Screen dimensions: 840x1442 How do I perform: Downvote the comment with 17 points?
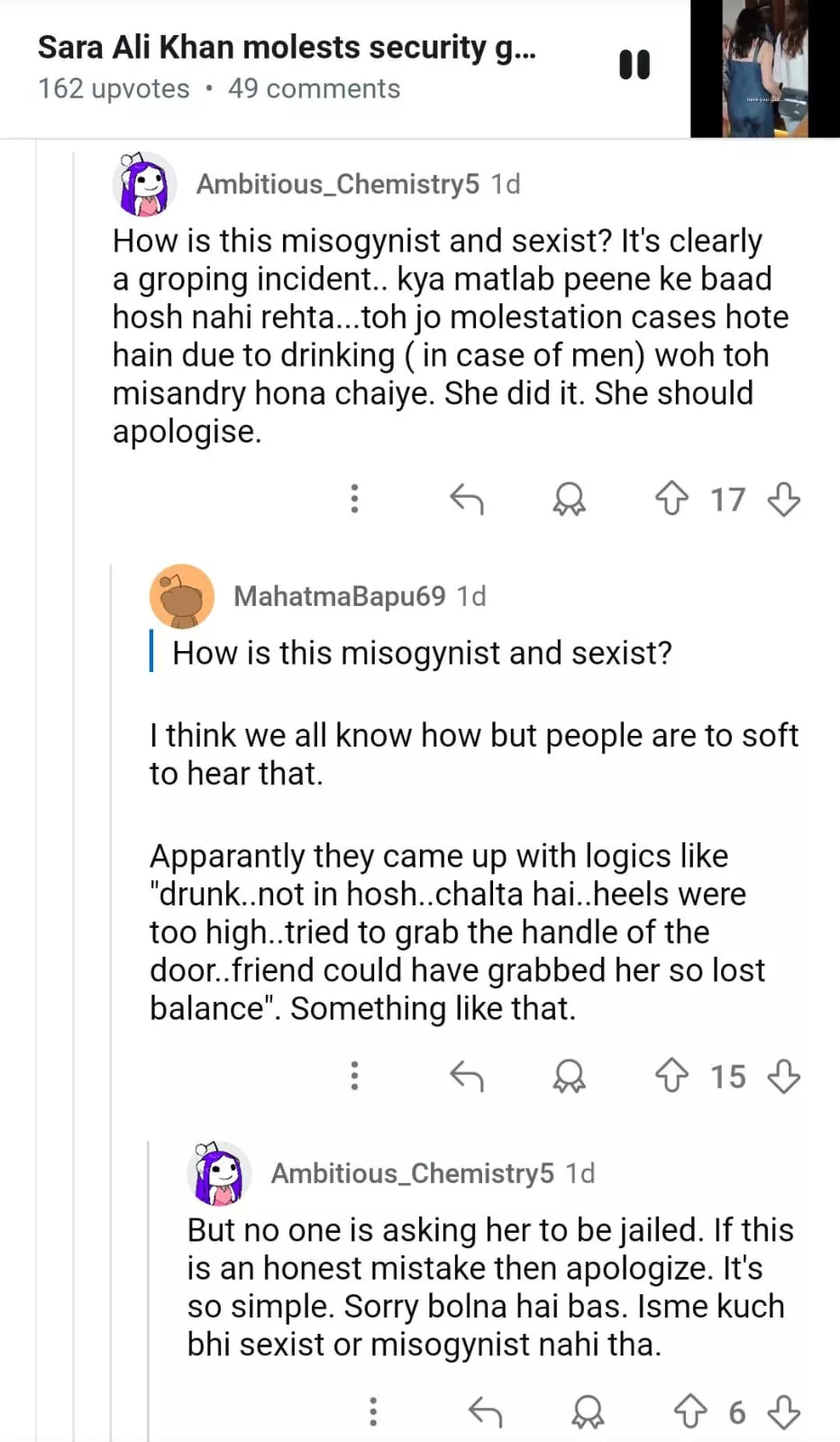tap(783, 498)
